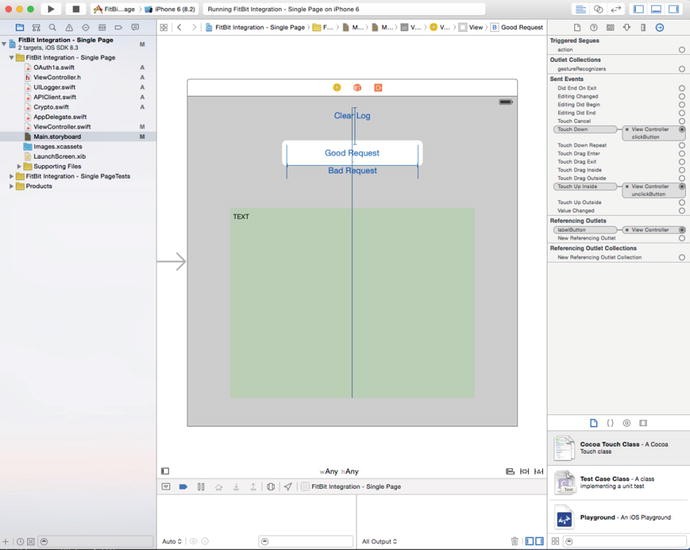Switch to the Media library tab
This screenshot has height=550, width=690.
[x=643, y=423]
